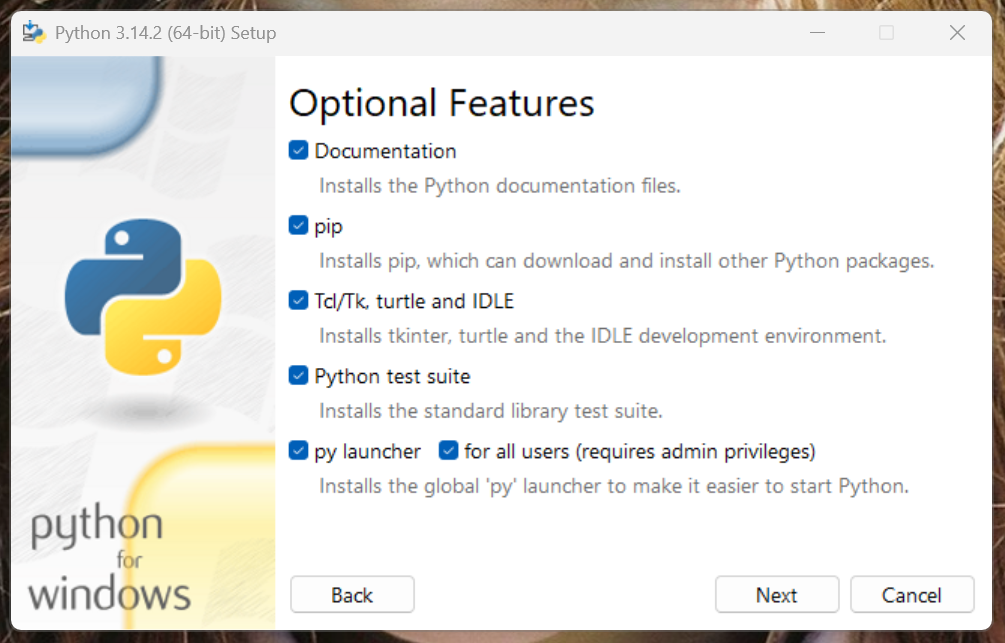1005x643 pixels.
Task: Toggle the pip checkbox
Action: click(x=298, y=226)
